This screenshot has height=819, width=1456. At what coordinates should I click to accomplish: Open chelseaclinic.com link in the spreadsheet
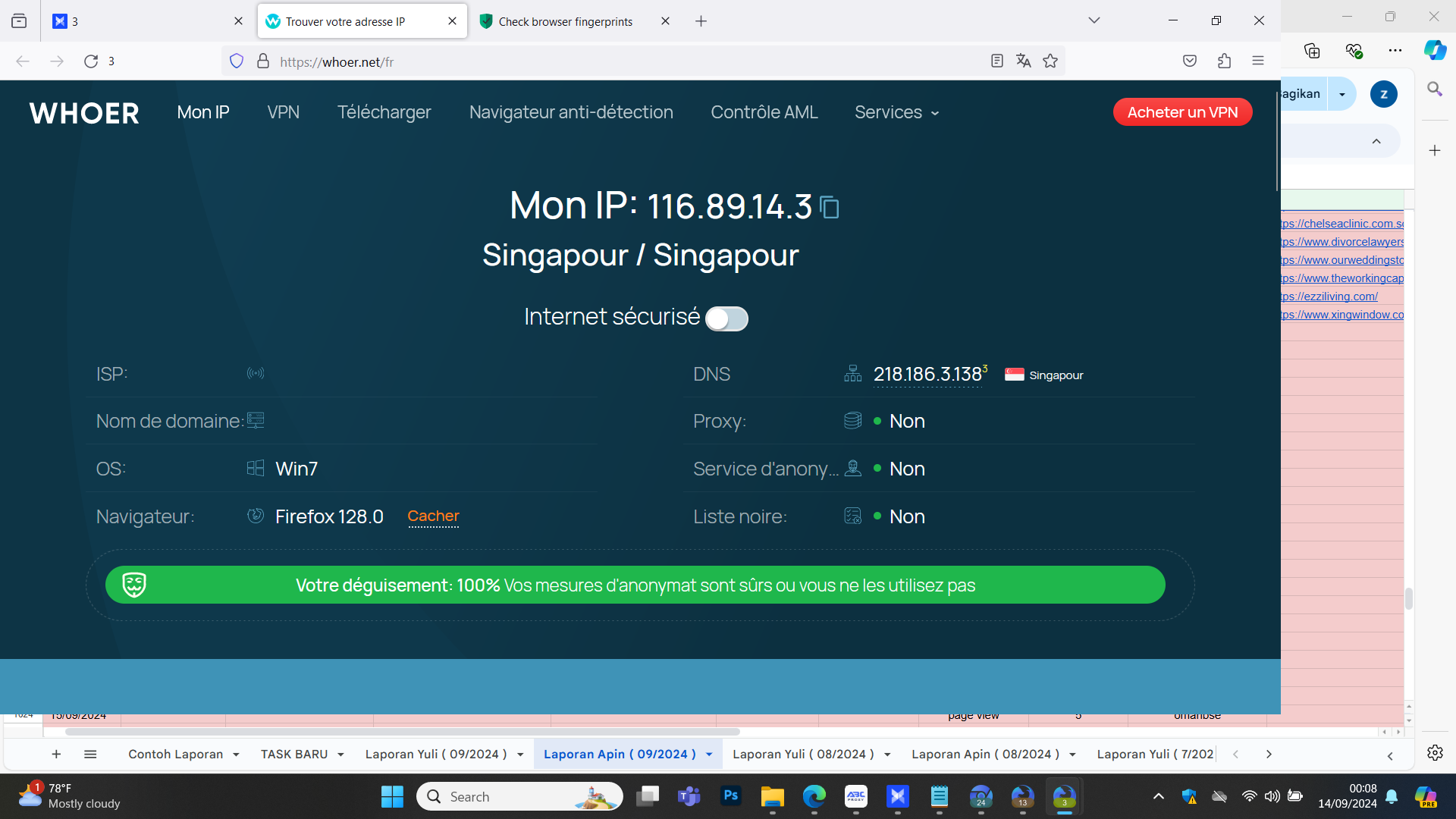pos(1342,224)
